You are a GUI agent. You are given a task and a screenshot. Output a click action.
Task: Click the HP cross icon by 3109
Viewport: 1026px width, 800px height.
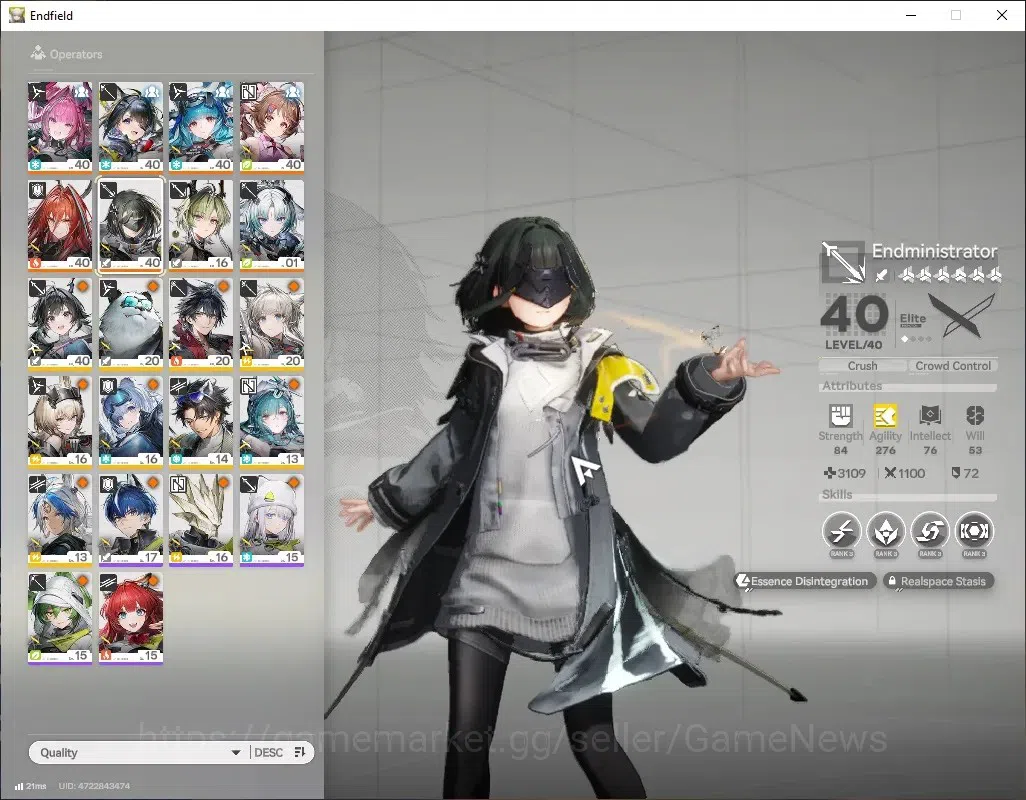click(x=830, y=473)
